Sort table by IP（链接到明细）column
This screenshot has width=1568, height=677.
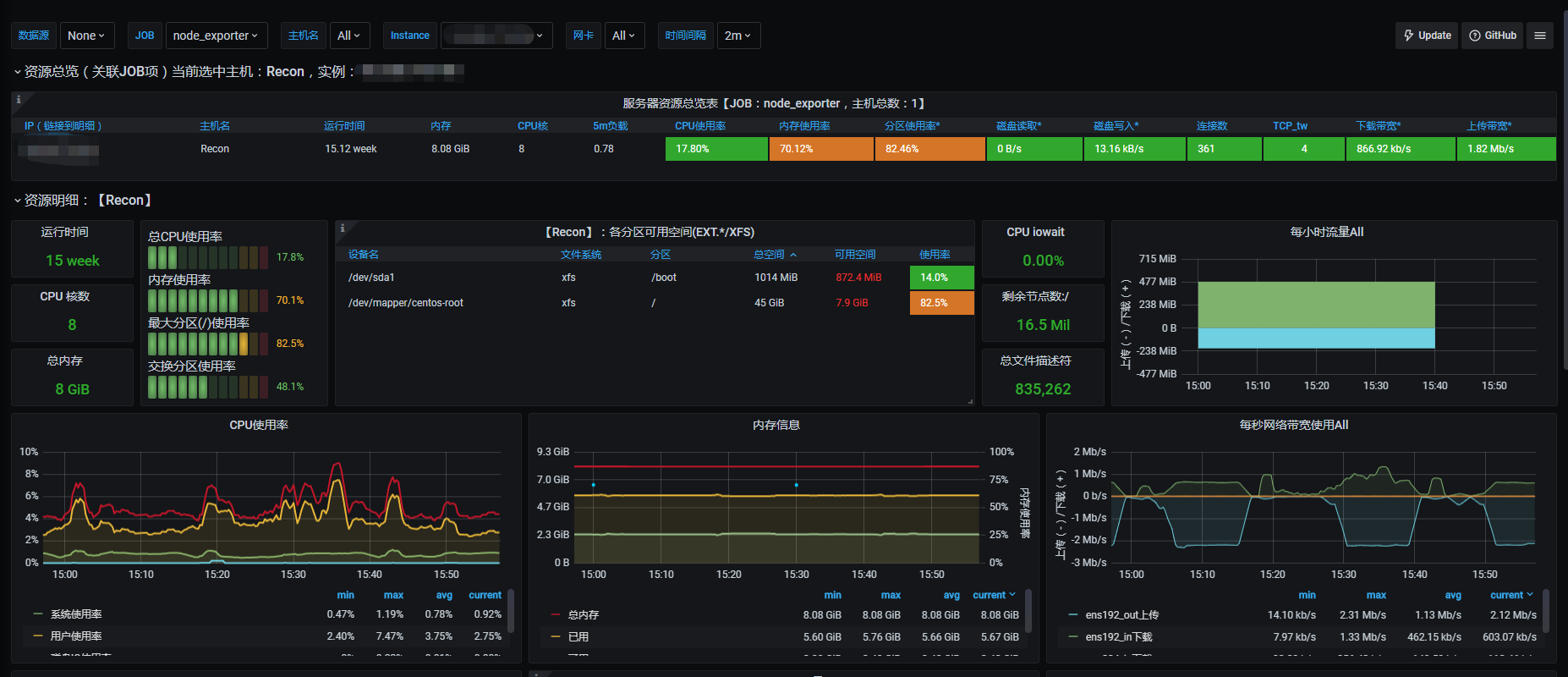tap(63, 126)
